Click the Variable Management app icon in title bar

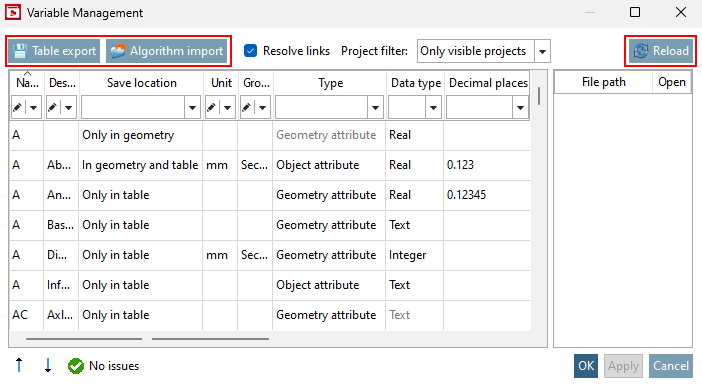coord(13,12)
